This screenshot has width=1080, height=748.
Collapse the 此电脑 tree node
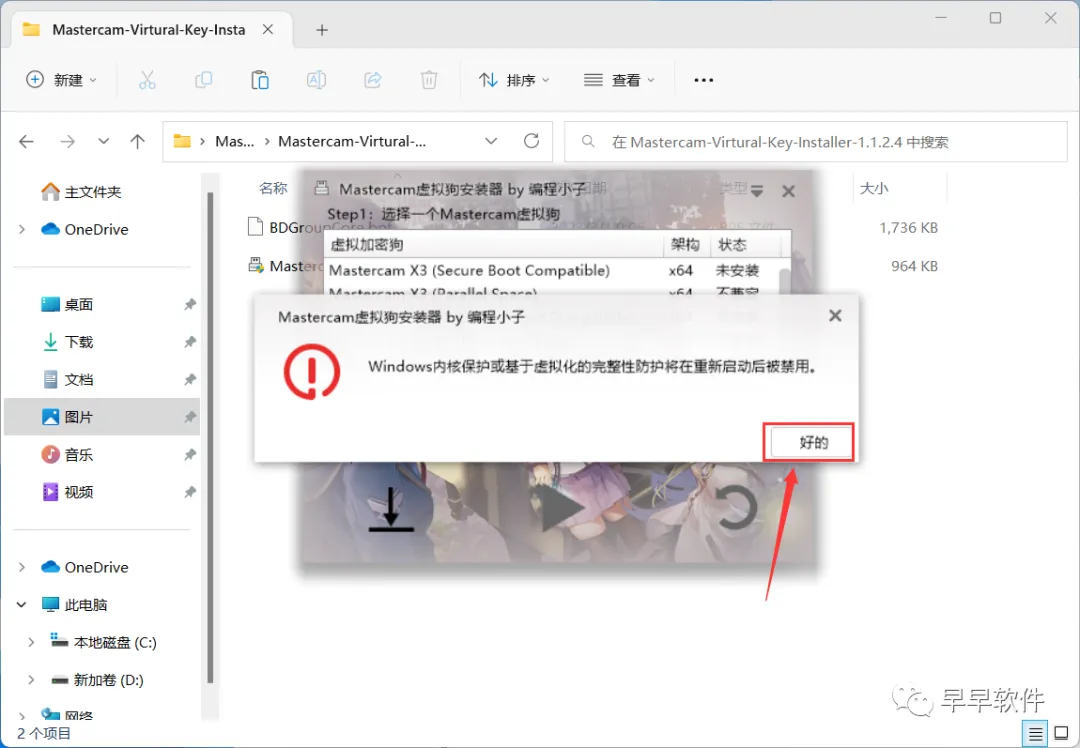21,605
